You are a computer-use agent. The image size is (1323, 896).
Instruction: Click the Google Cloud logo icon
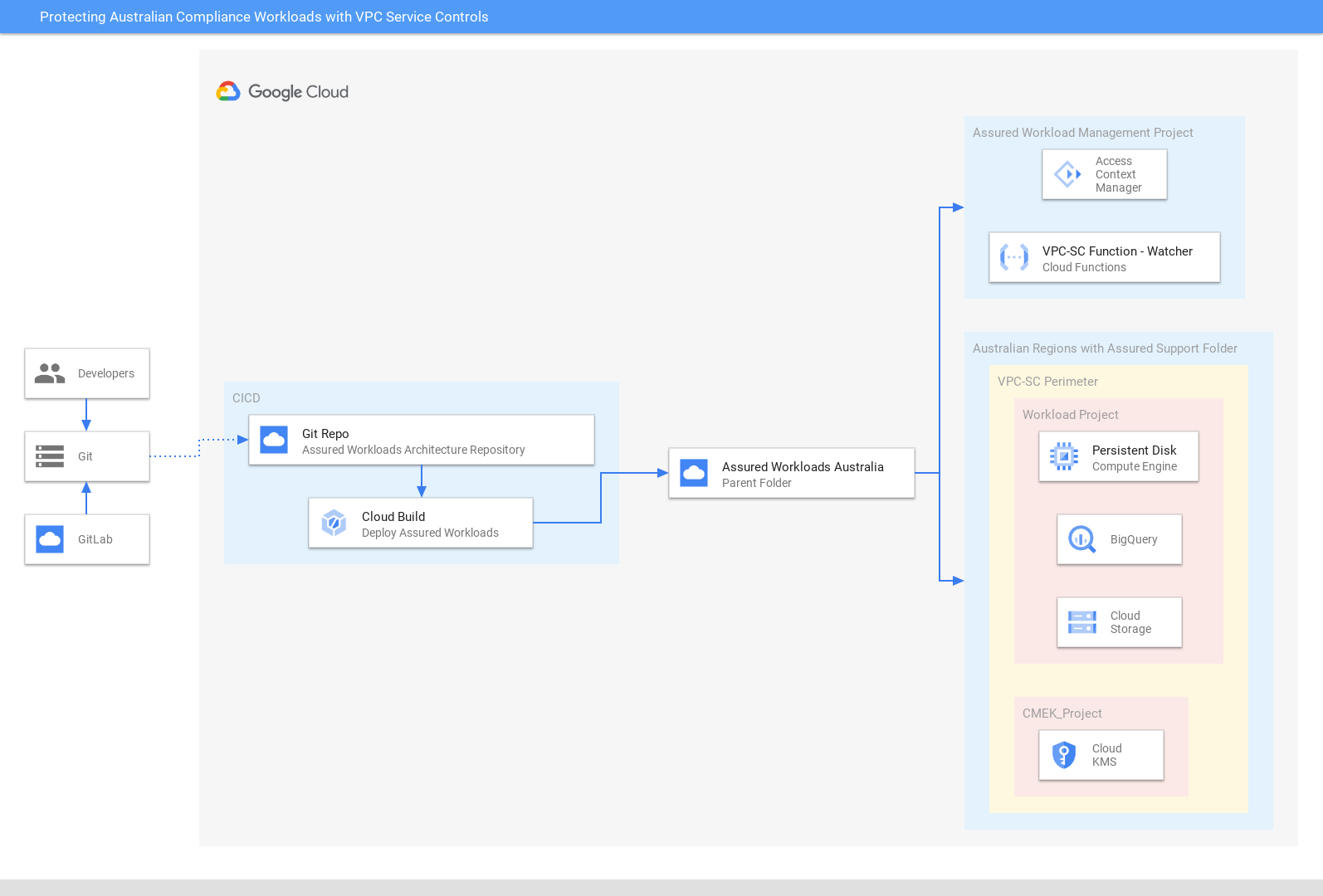click(x=228, y=91)
